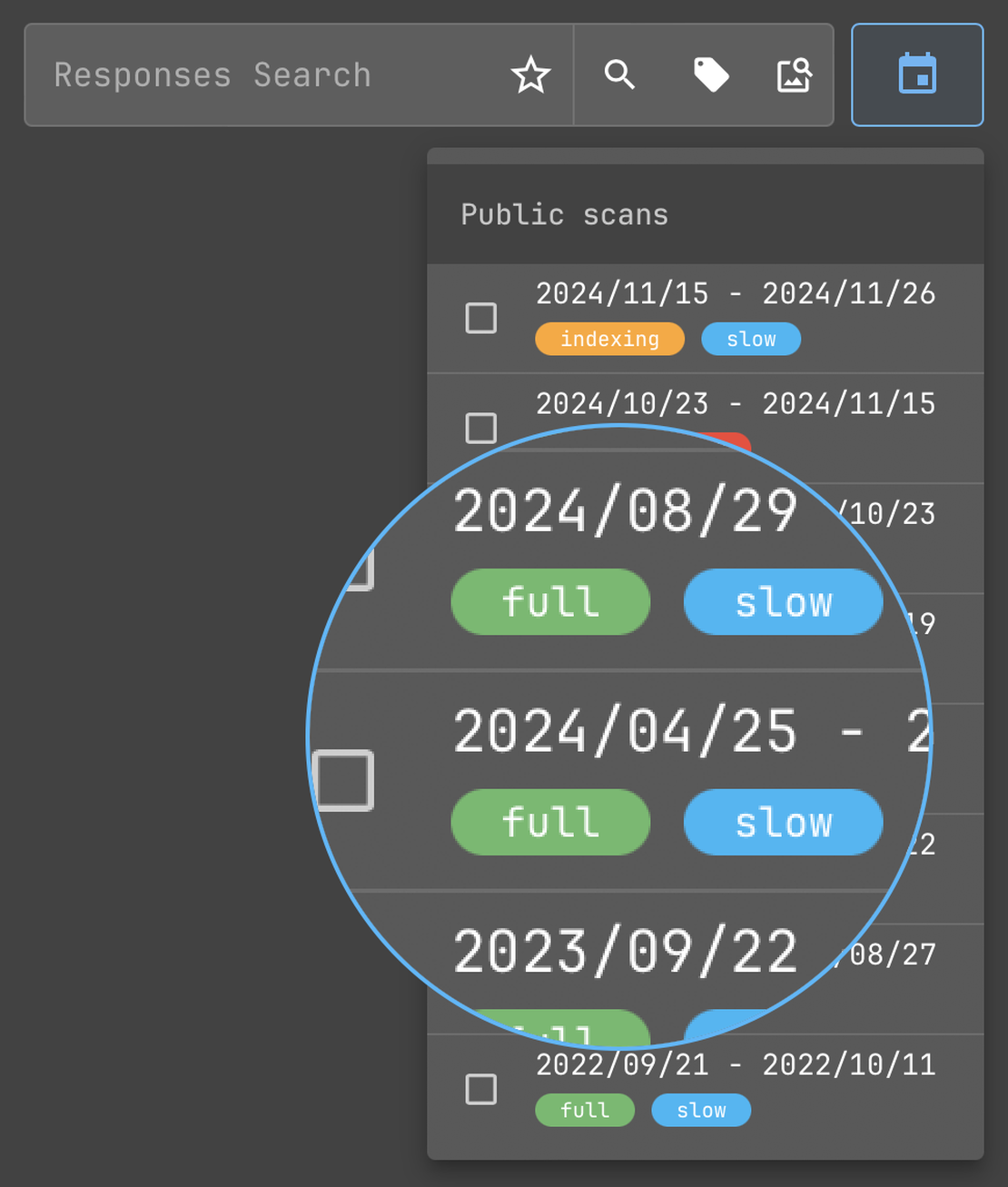Check the 2022/09/21 - 2022/10/11 scan checkbox
Image resolution: width=1008 pixels, height=1187 pixels.
click(481, 1089)
